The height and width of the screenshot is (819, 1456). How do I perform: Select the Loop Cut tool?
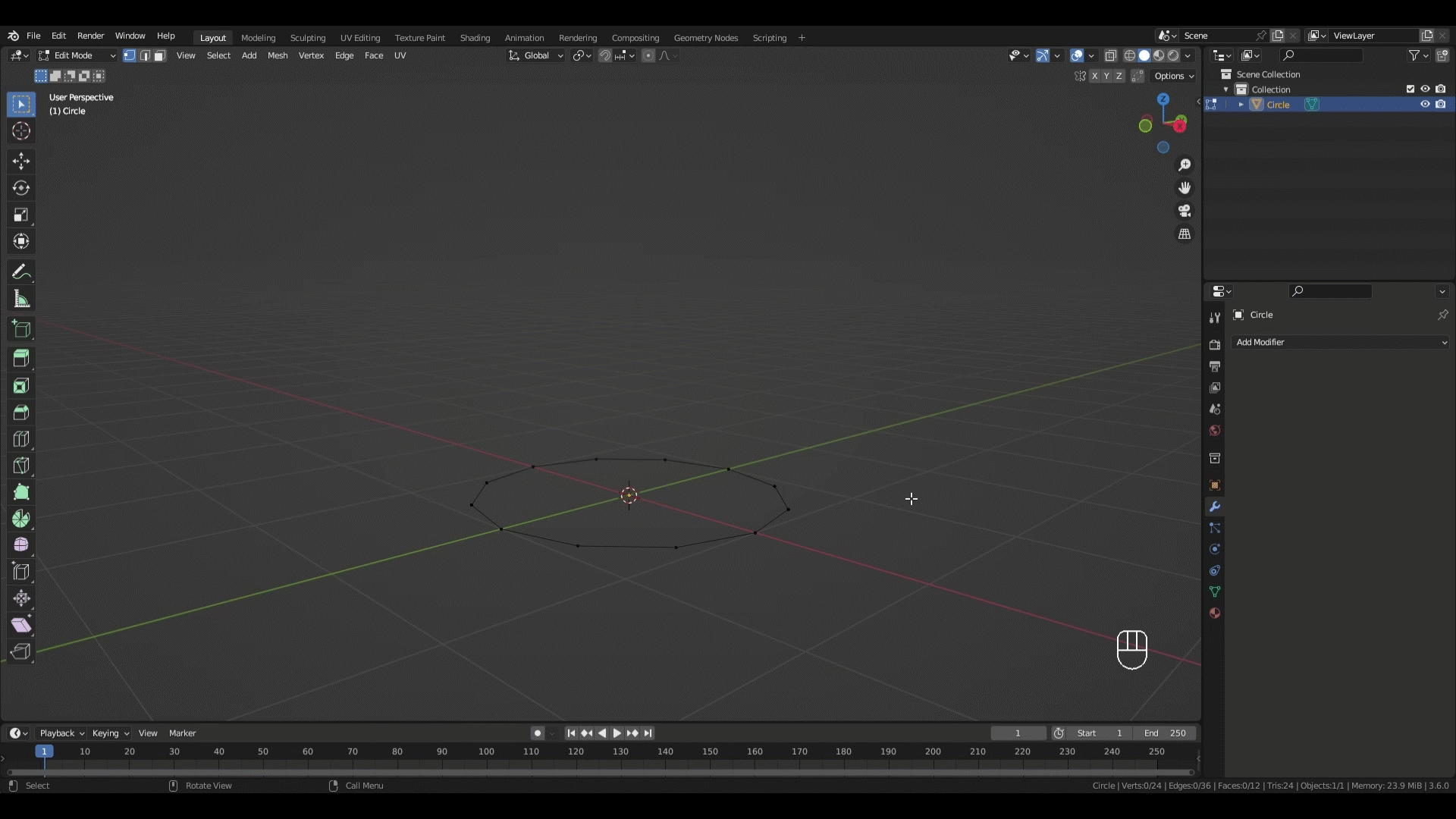(21, 439)
